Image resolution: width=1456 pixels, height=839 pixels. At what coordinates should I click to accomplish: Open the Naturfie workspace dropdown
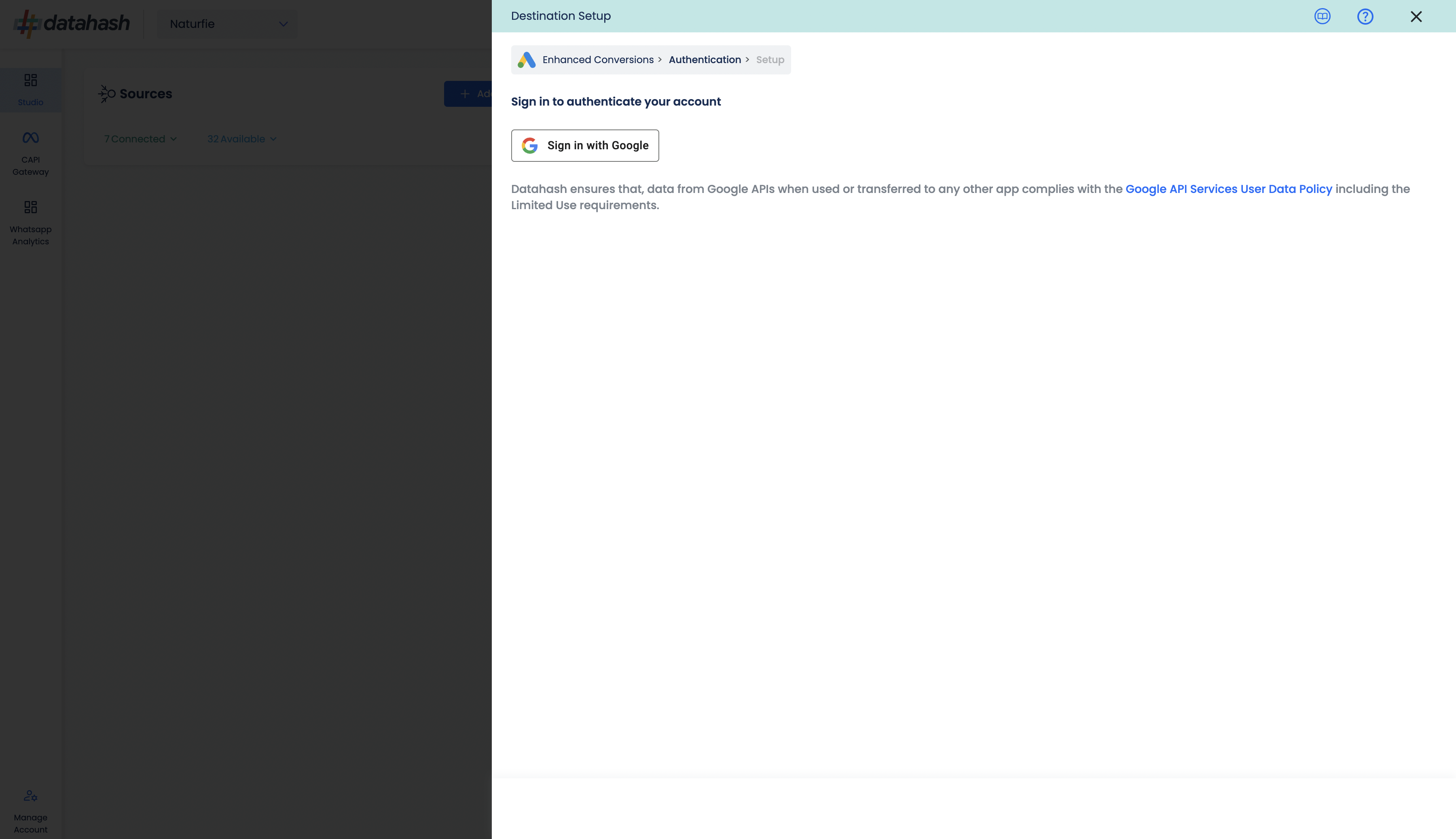click(228, 24)
